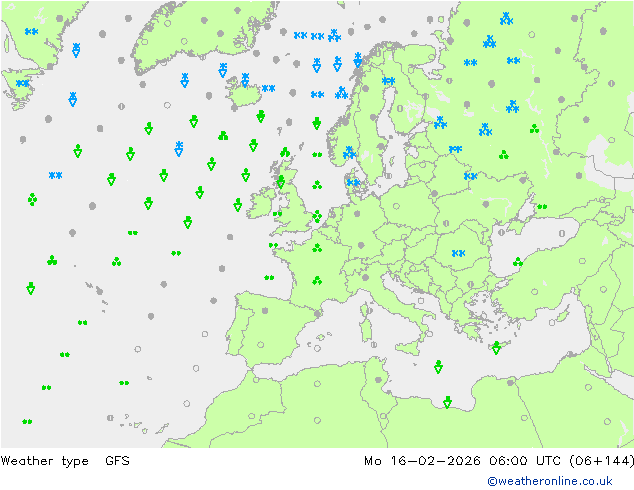Click the half-filled circle in eastern Black Sea

pyautogui.click(x=562, y=233)
